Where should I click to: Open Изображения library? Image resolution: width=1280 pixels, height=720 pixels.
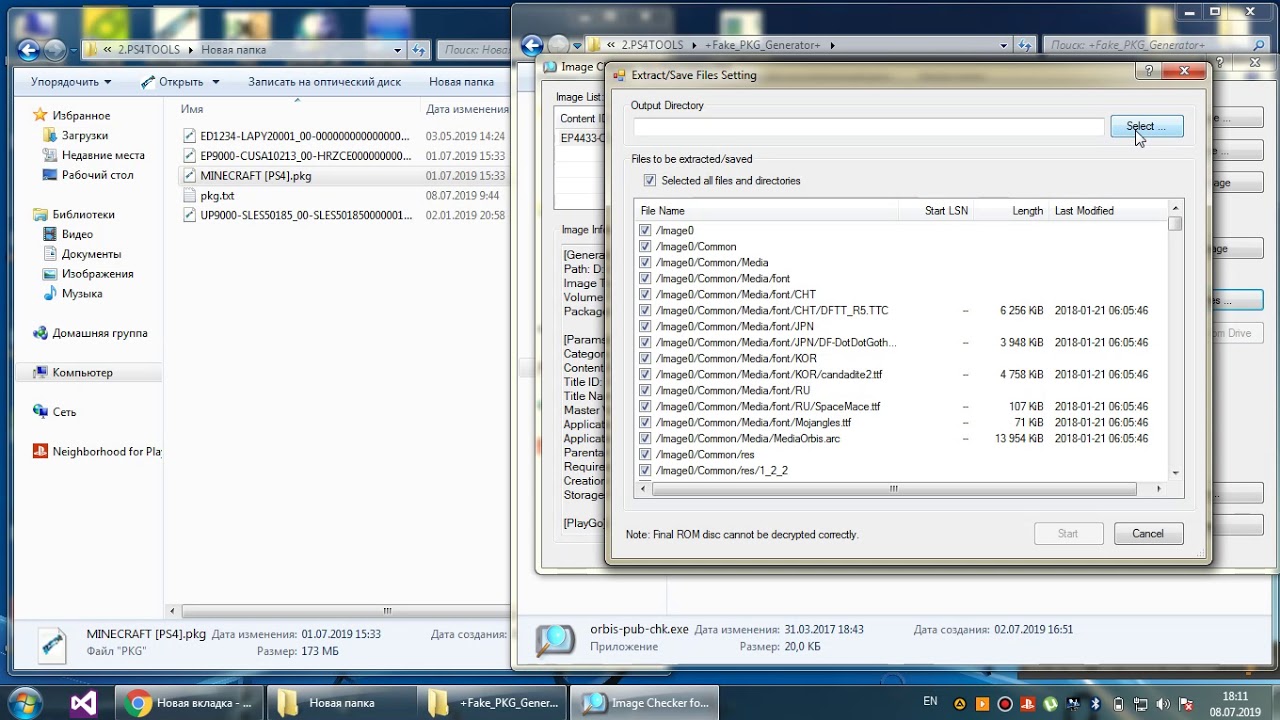(97, 274)
